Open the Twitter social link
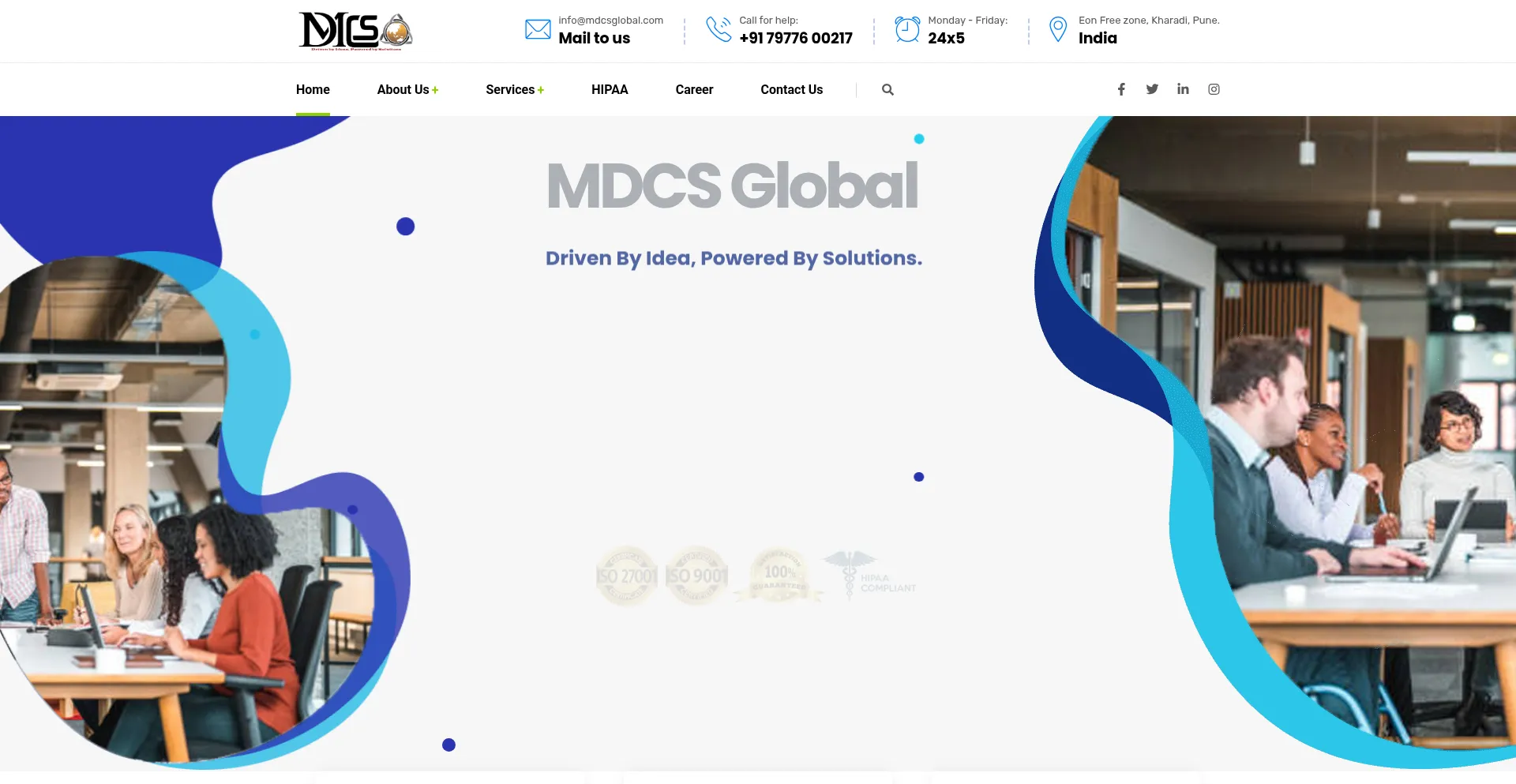 [x=1152, y=89]
